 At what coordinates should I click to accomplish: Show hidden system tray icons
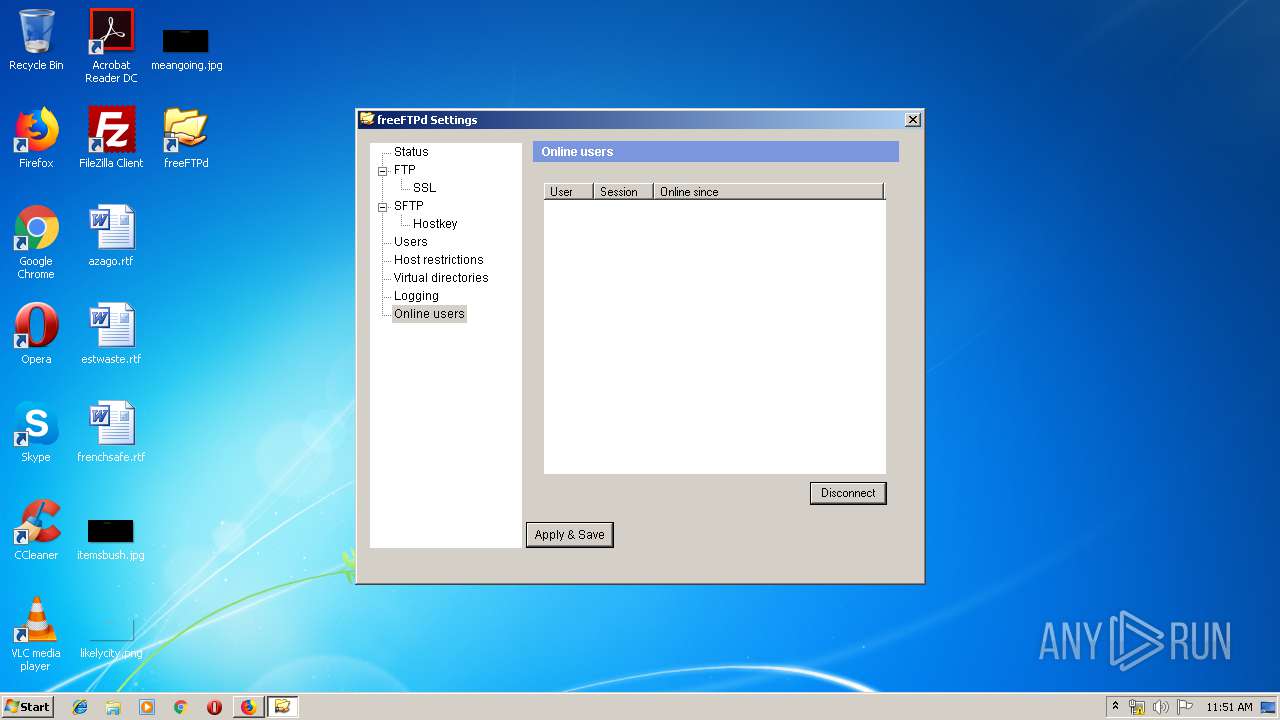pyautogui.click(x=1116, y=707)
